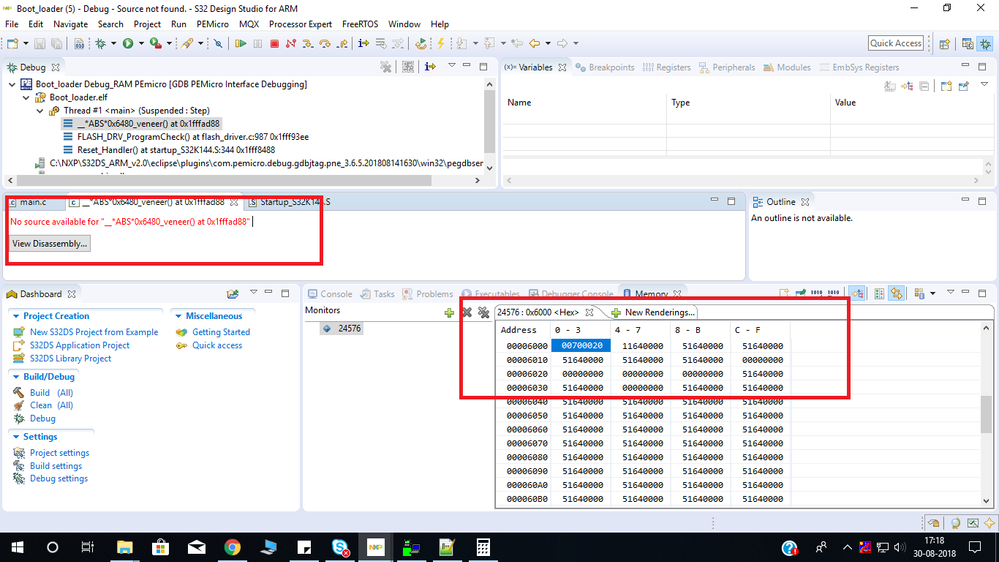Open the Debug launch dropdown arrow
The height and width of the screenshot is (562, 999).
tap(113, 43)
